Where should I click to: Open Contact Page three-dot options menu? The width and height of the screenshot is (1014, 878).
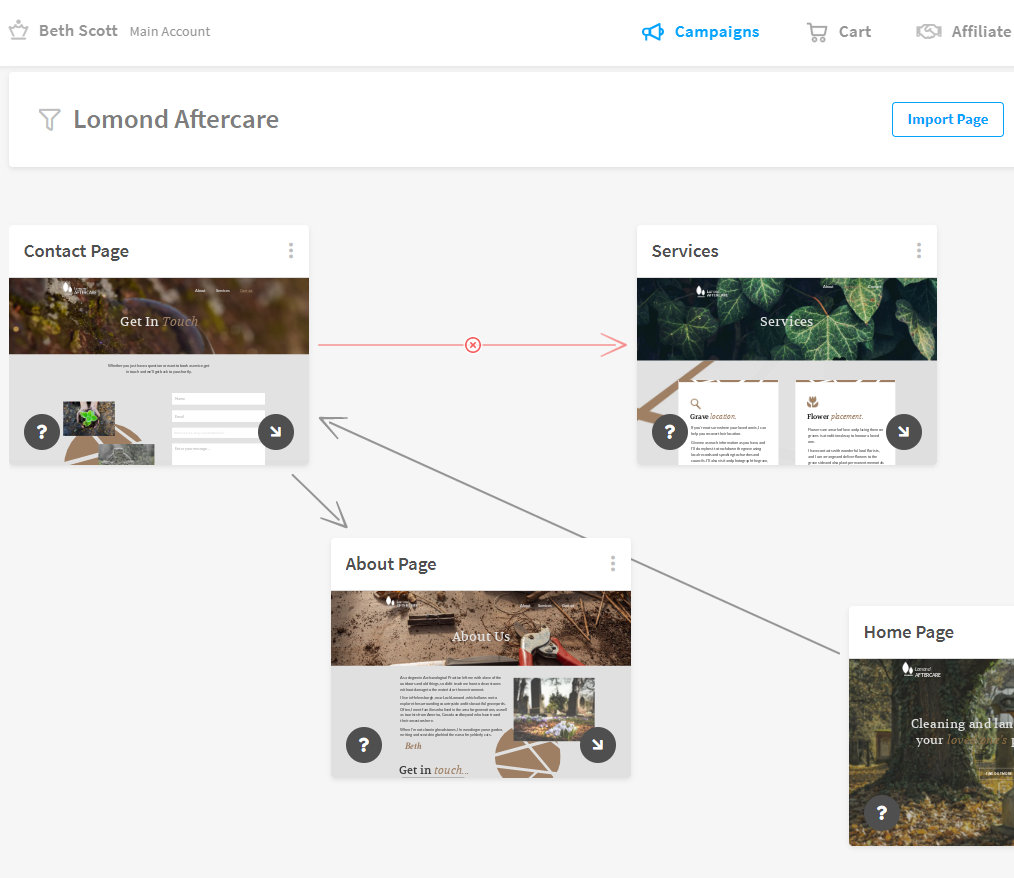click(x=291, y=251)
